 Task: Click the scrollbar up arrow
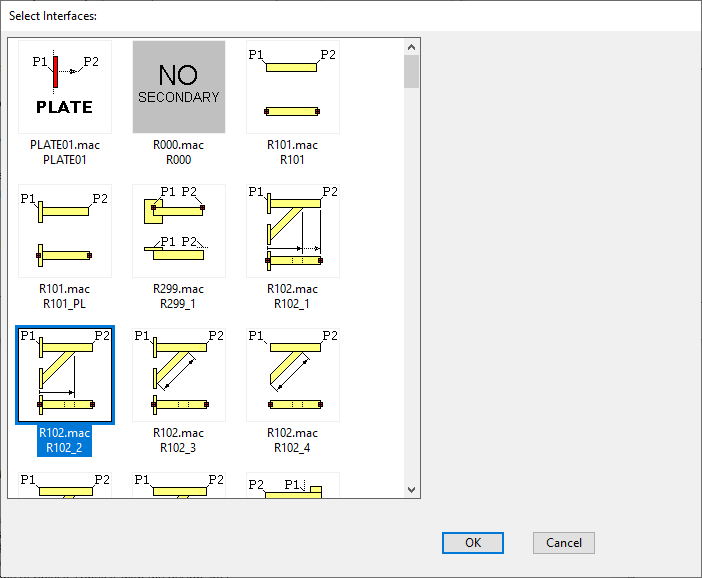point(411,46)
